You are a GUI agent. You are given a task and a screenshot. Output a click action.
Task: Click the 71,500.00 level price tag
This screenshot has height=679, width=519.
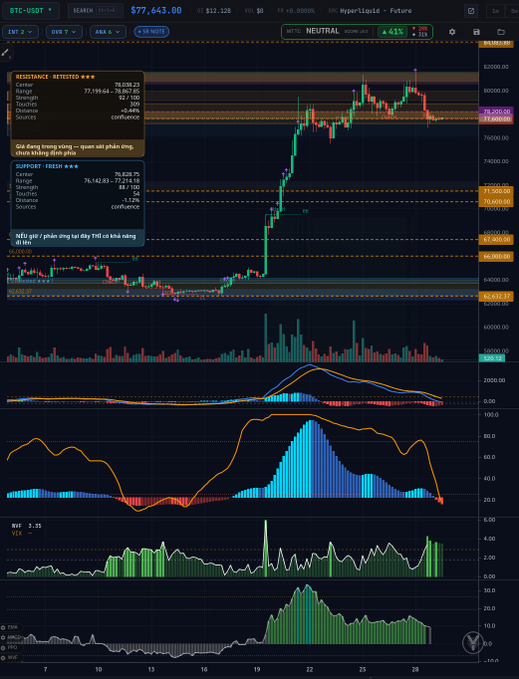[496, 191]
